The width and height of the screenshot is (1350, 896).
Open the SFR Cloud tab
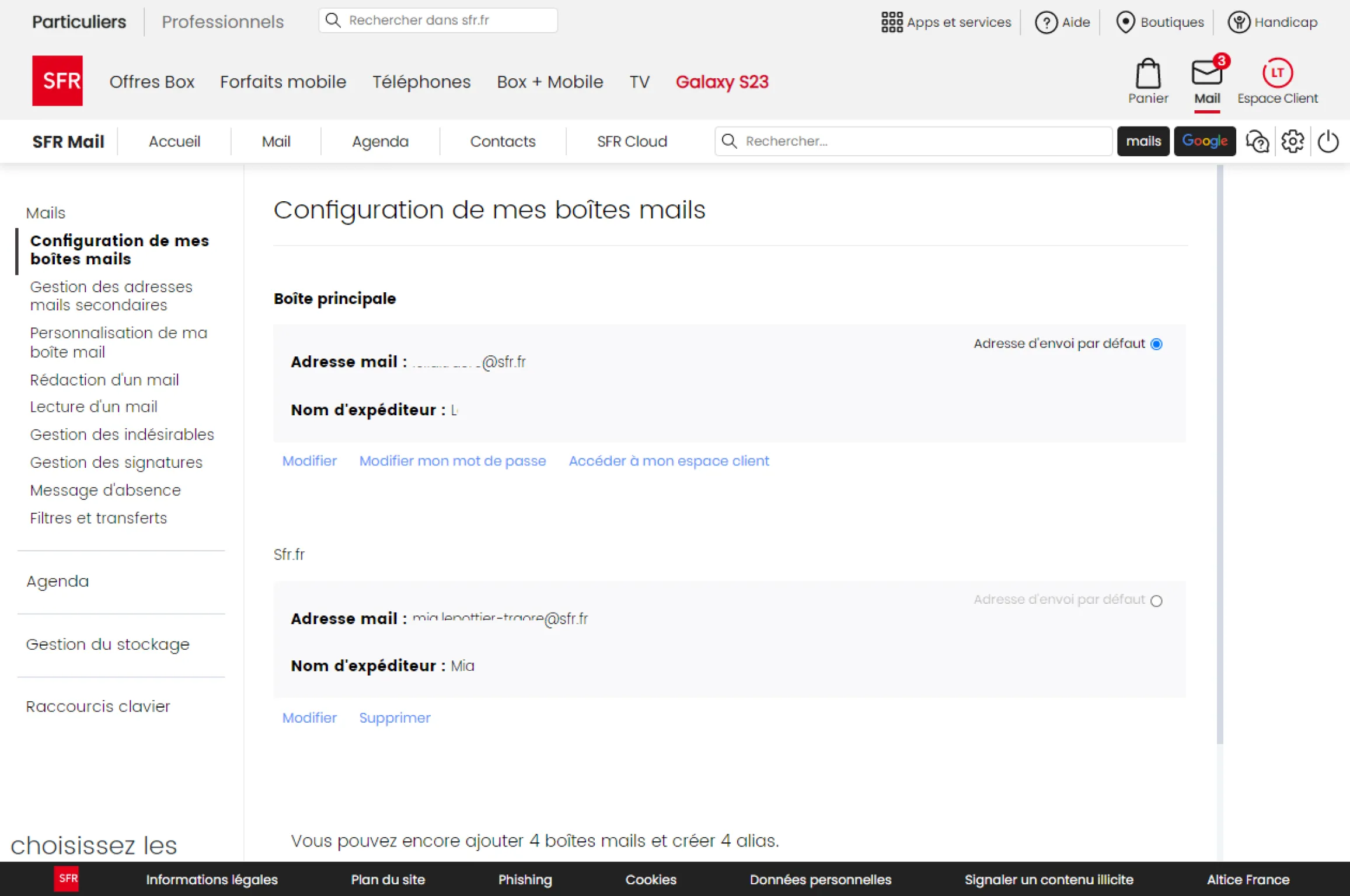(632, 141)
